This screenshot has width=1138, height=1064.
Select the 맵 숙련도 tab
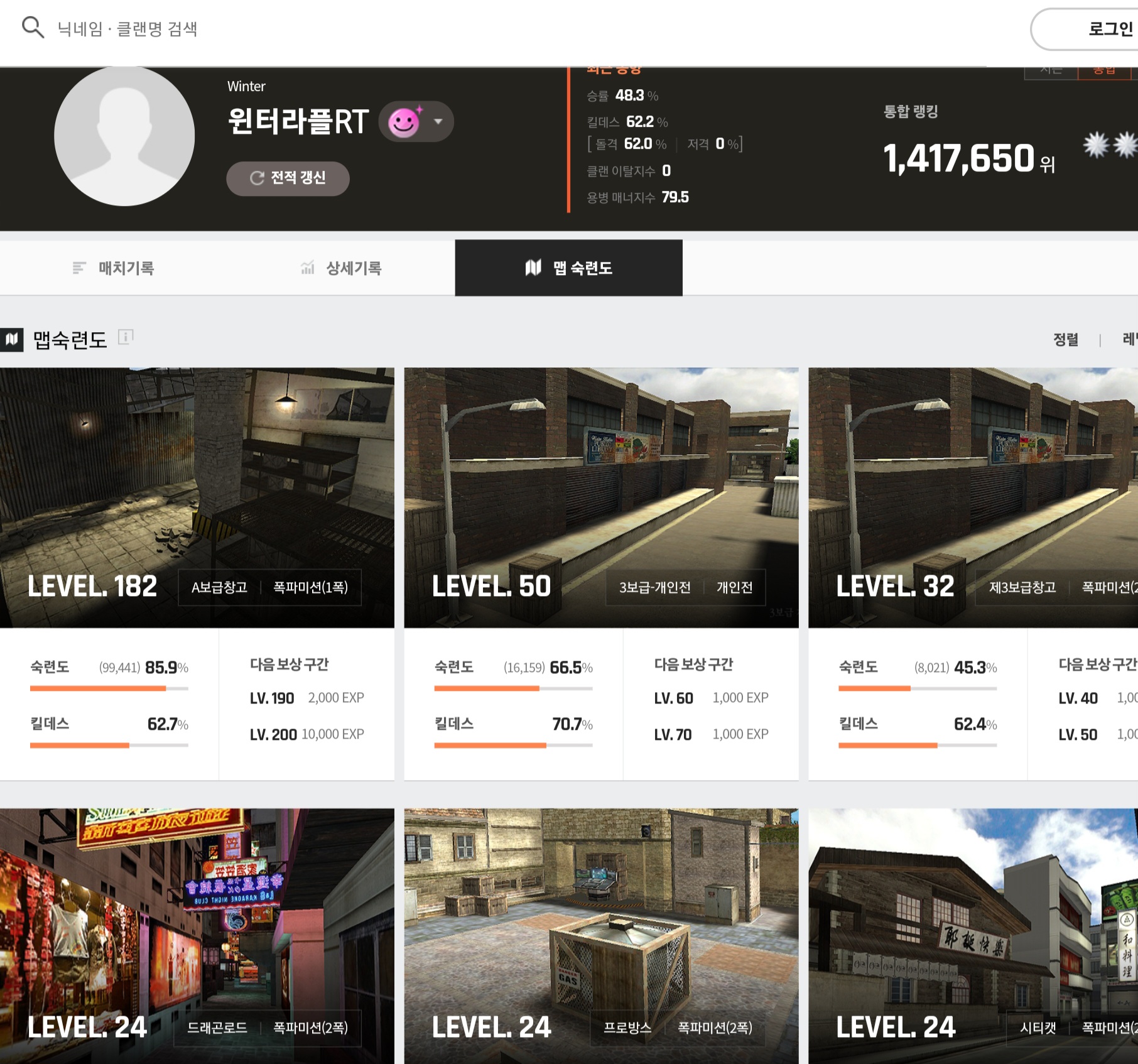pyautogui.click(x=568, y=268)
